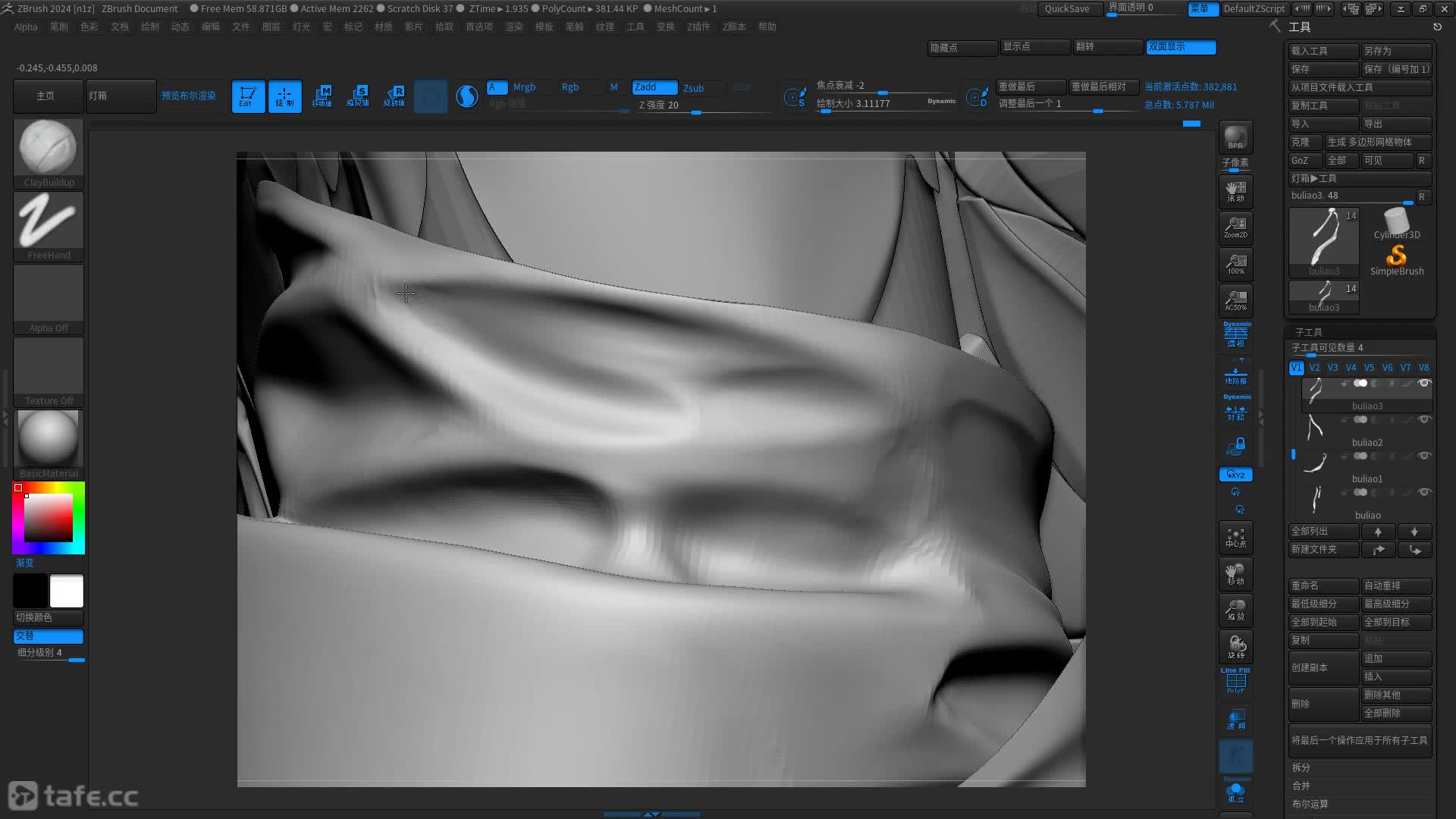Click the 100% actual size icon
1456x819 pixels.
click(x=1235, y=264)
